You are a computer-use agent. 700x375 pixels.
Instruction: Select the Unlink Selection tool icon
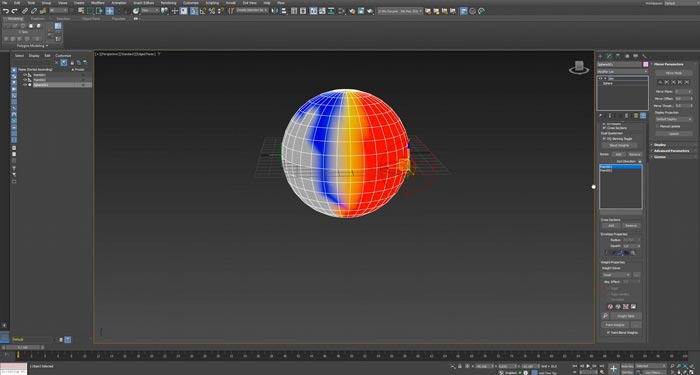(x=33, y=11)
